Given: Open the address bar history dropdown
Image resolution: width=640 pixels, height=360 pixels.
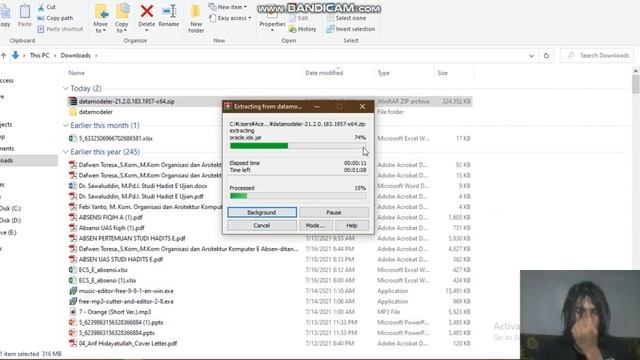Looking at the screenshot, I should coord(531,56).
